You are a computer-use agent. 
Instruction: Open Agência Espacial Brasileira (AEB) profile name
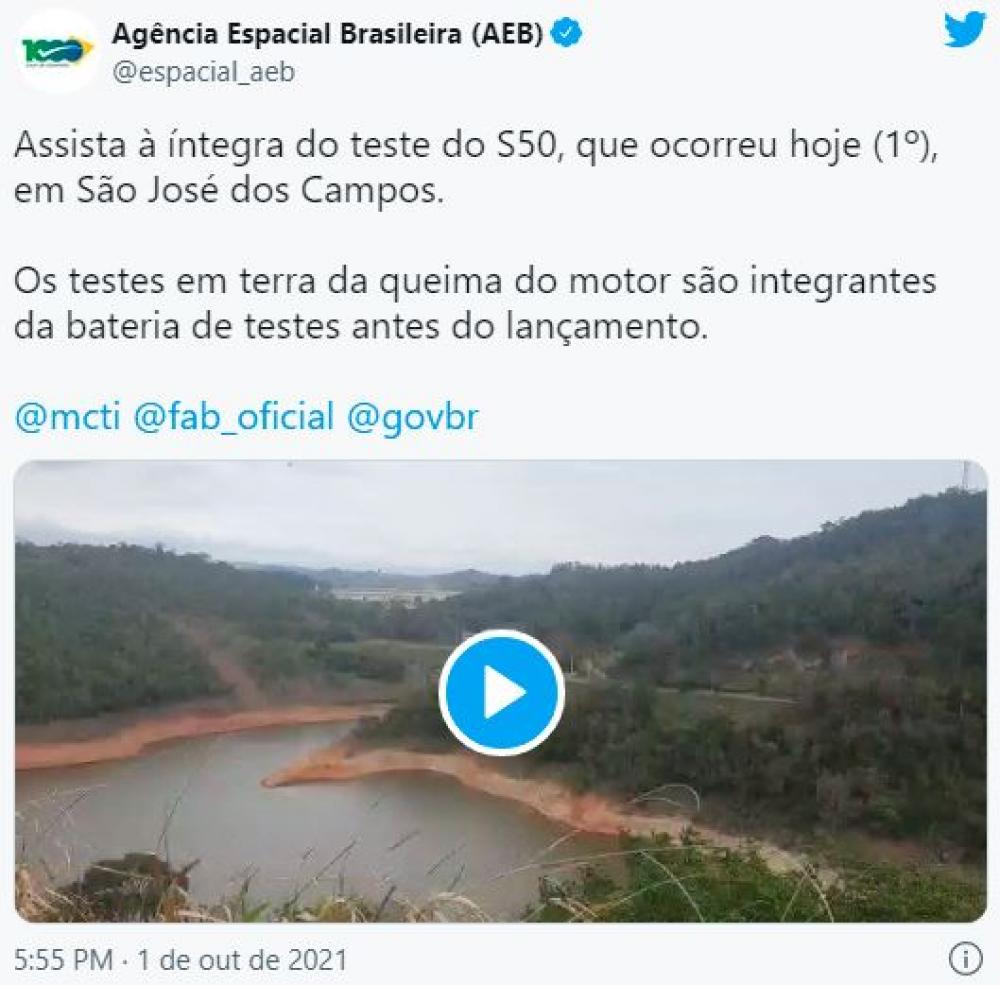click(x=328, y=34)
